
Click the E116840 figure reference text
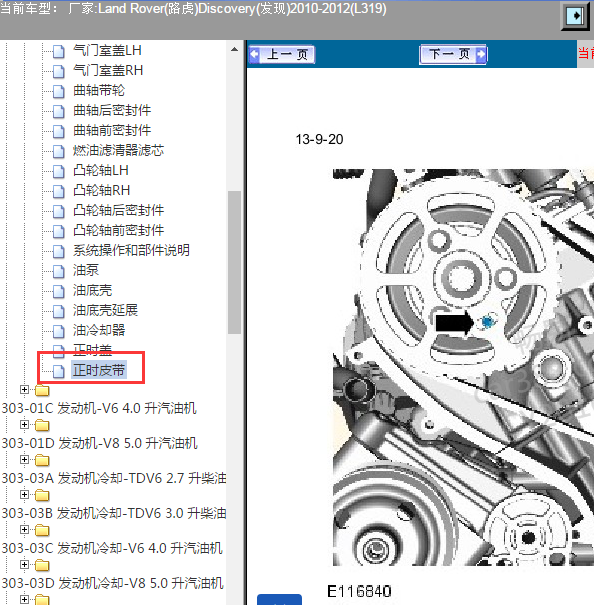coord(359,591)
